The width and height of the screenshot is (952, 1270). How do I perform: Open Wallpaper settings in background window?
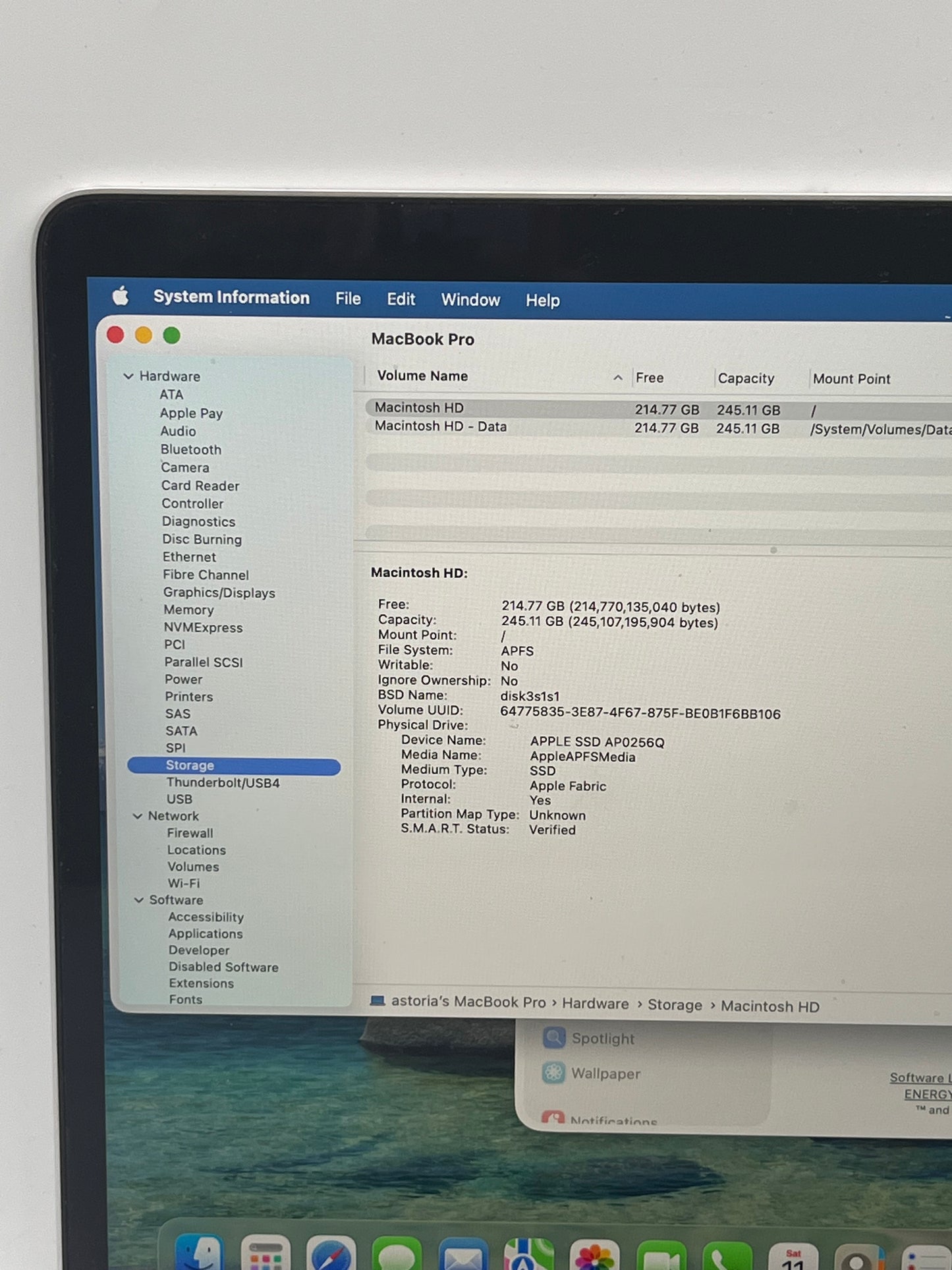point(605,1074)
